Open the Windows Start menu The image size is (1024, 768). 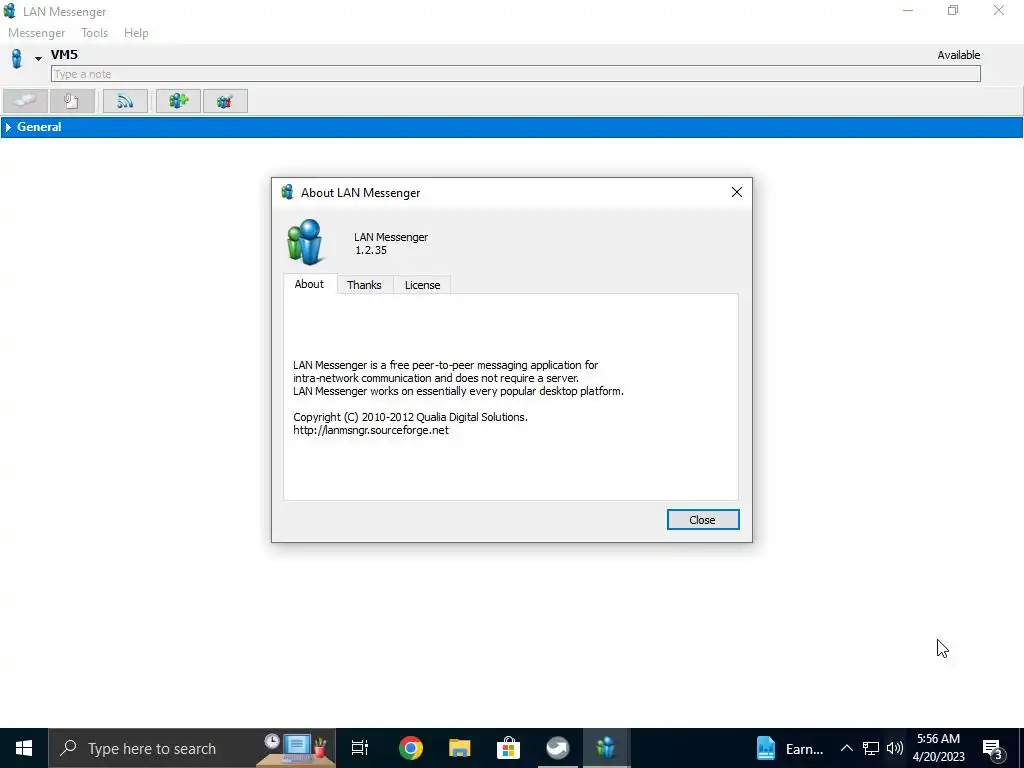[24, 748]
